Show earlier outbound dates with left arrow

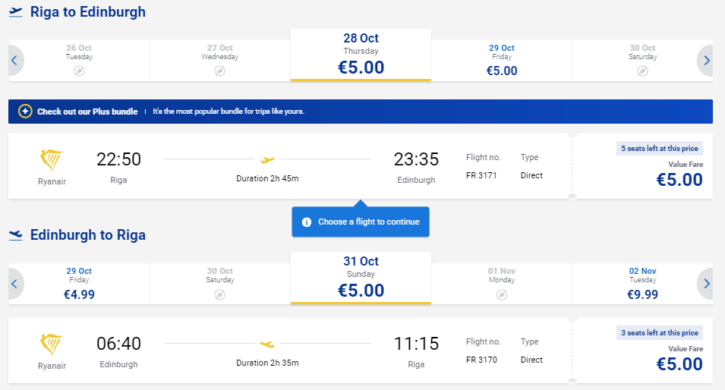(x=15, y=60)
